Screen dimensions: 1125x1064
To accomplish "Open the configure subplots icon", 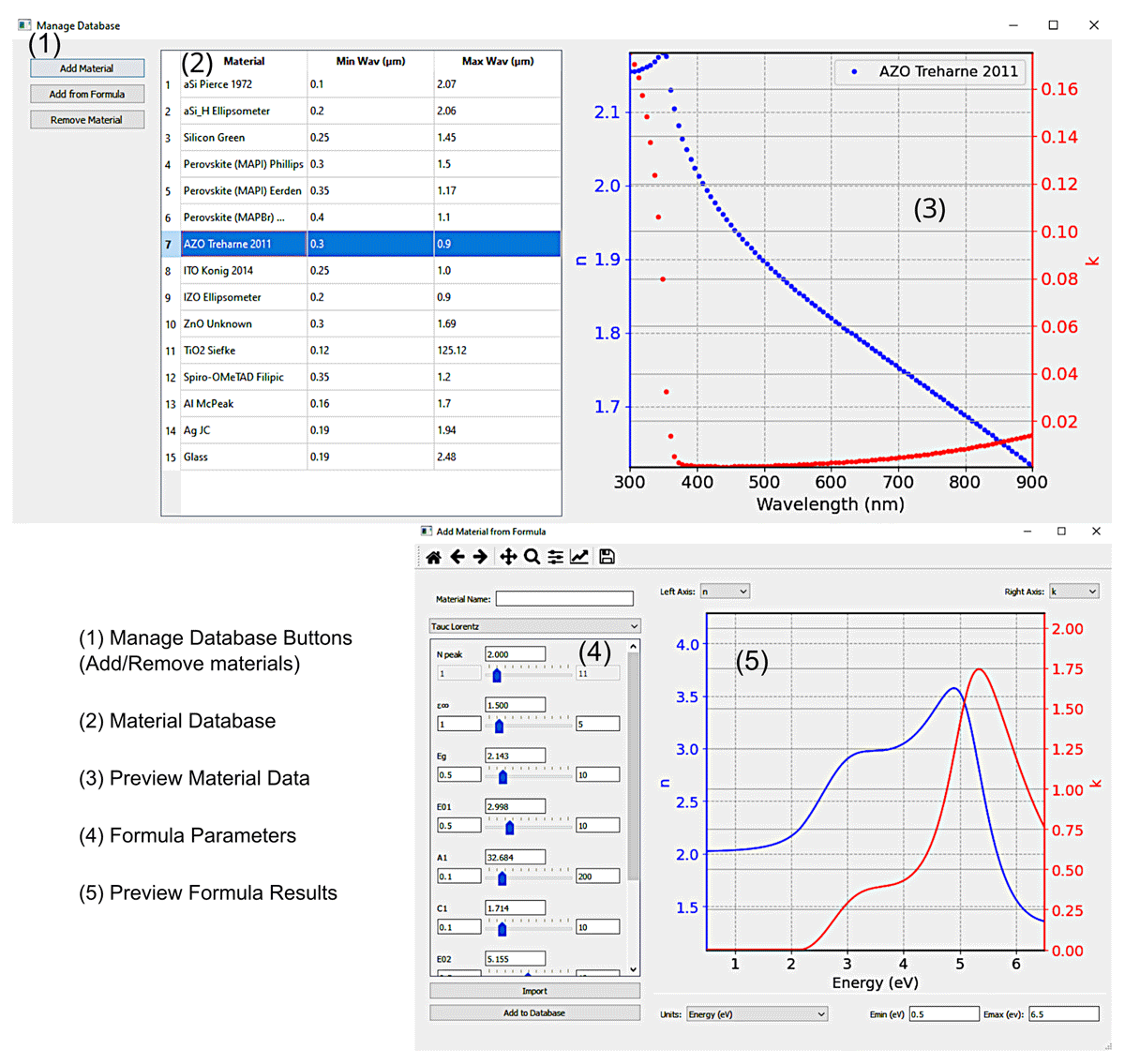I will [556, 557].
